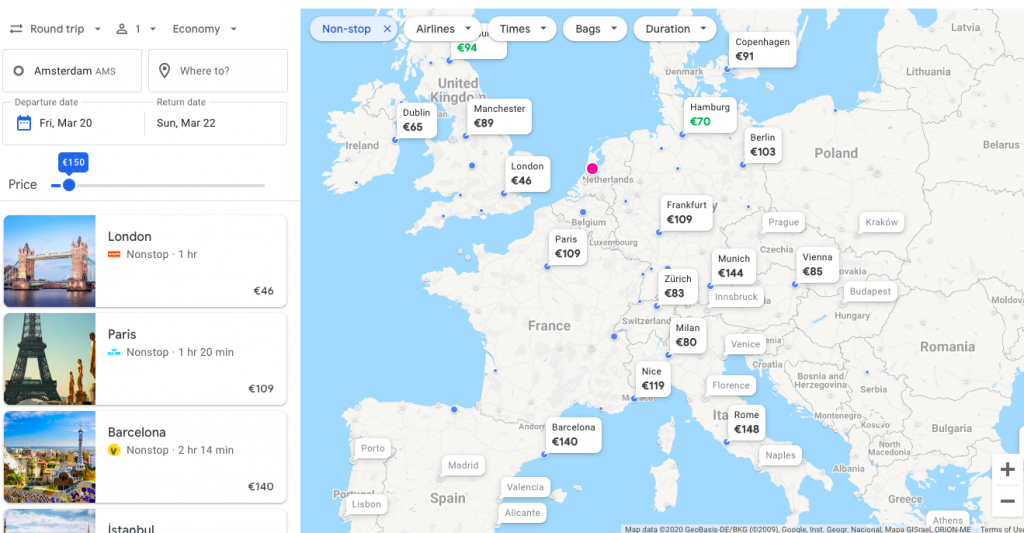Click the Prague map label
This screenshot has width=1024, height=533.
coord(784,222)
